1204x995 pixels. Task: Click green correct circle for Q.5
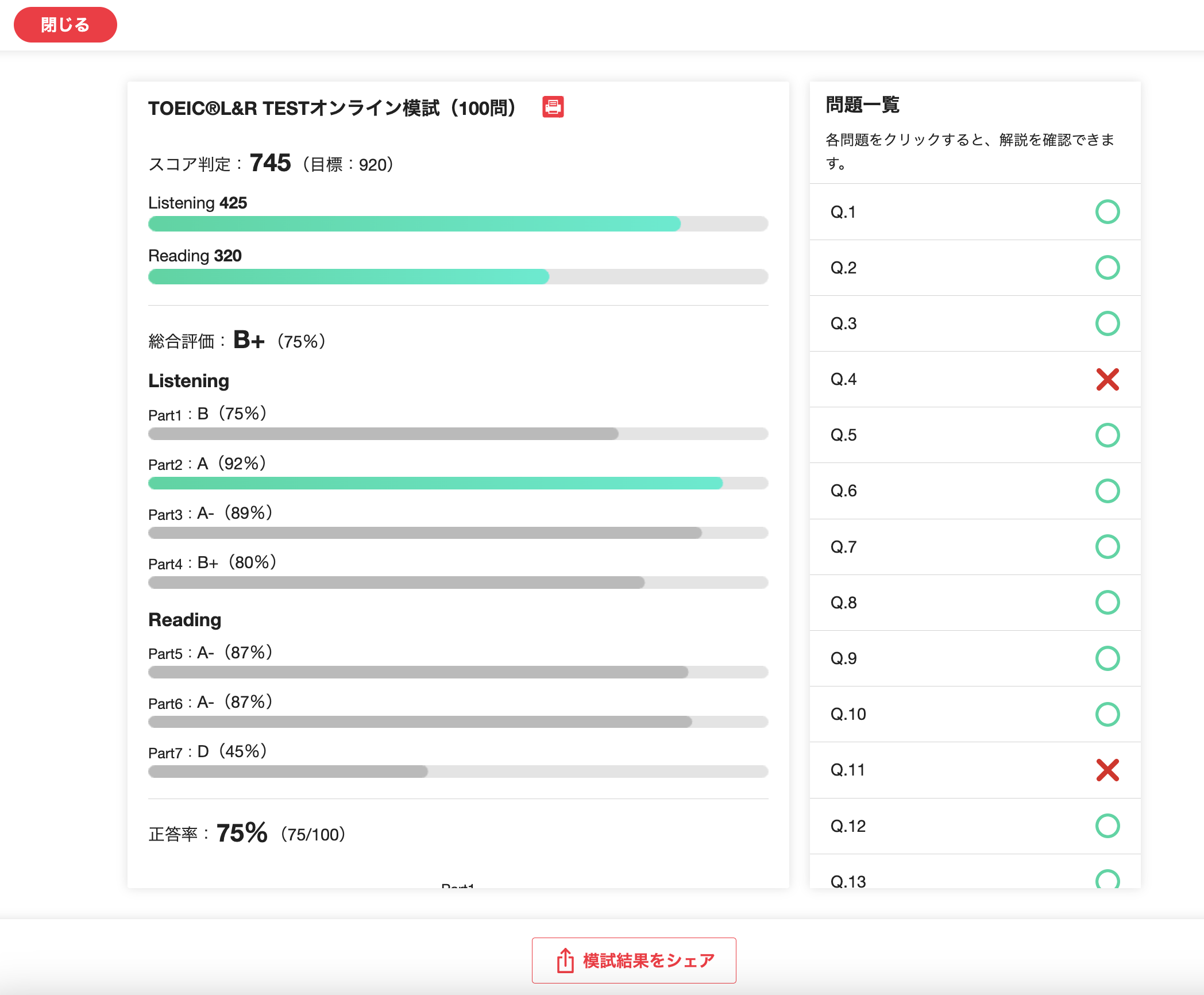(x=1107, y=435)
